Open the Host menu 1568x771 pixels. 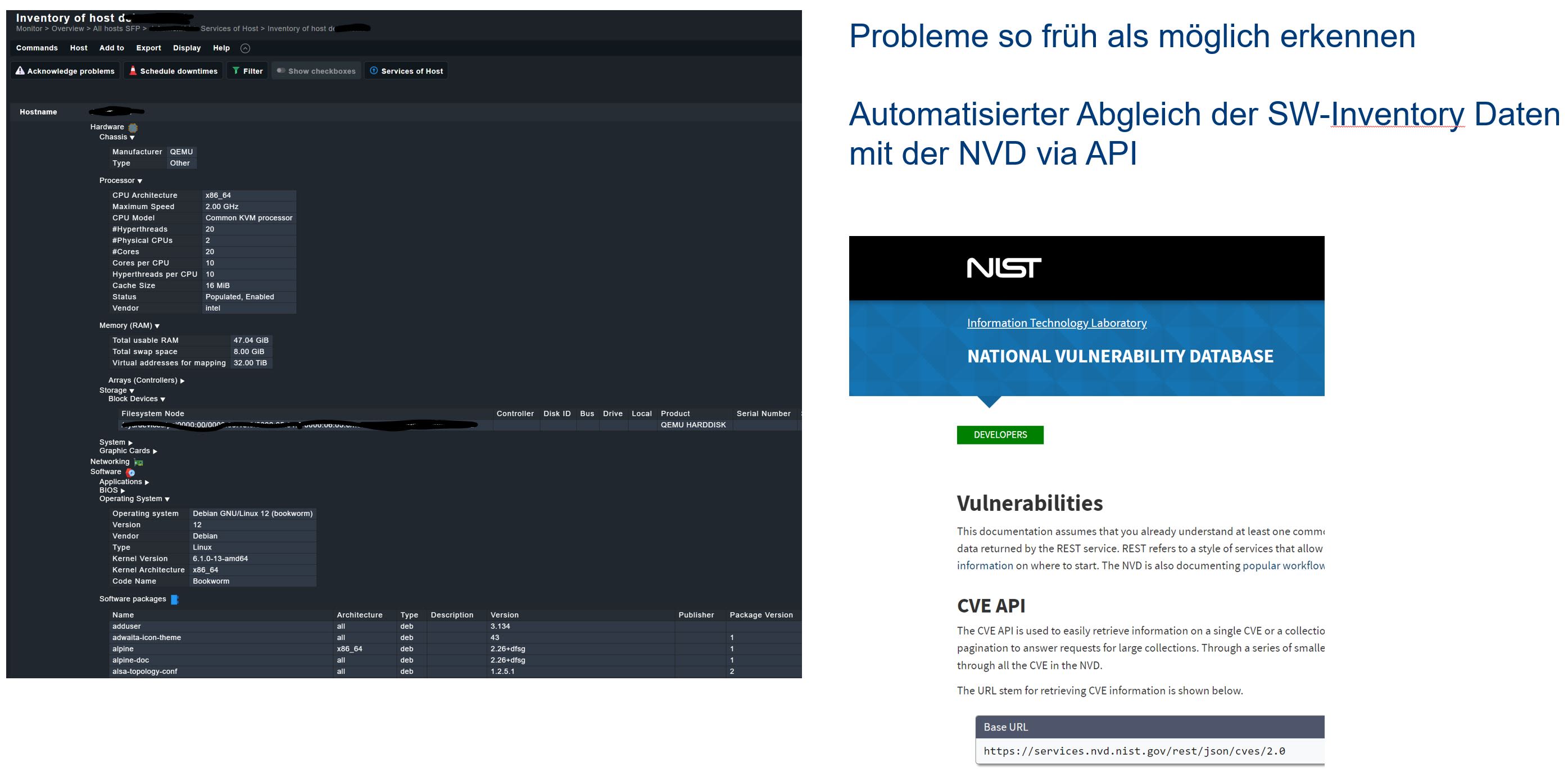tap(79, 48)
